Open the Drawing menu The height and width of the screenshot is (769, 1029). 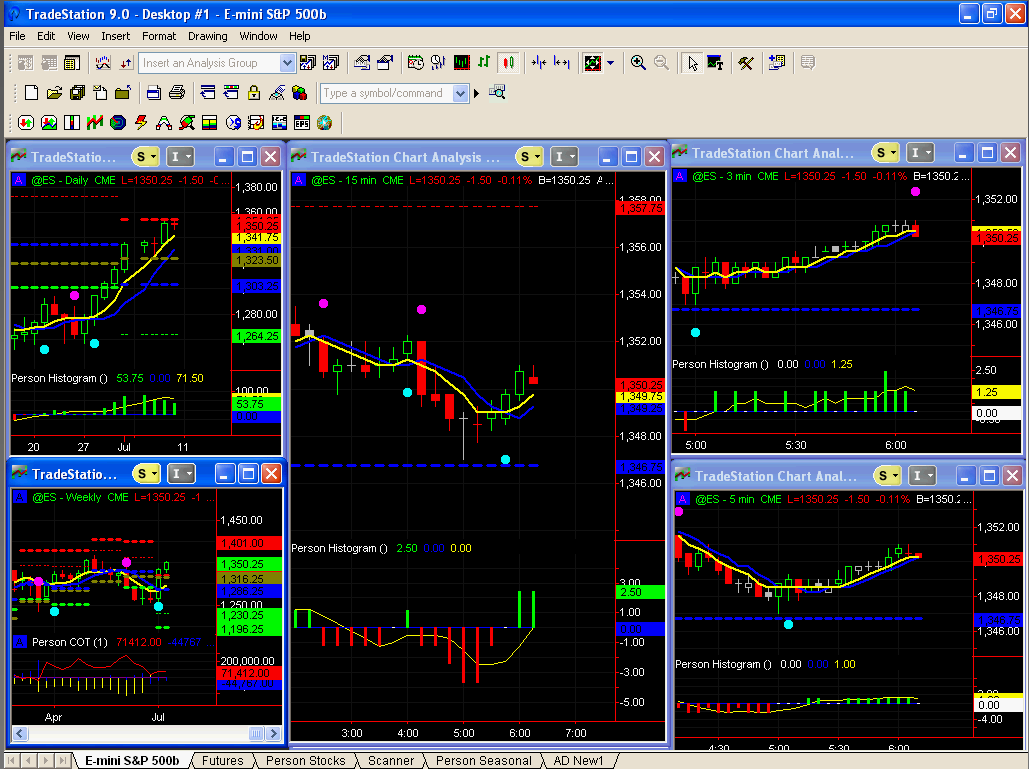pyautogui.click(x=207, y=36)
